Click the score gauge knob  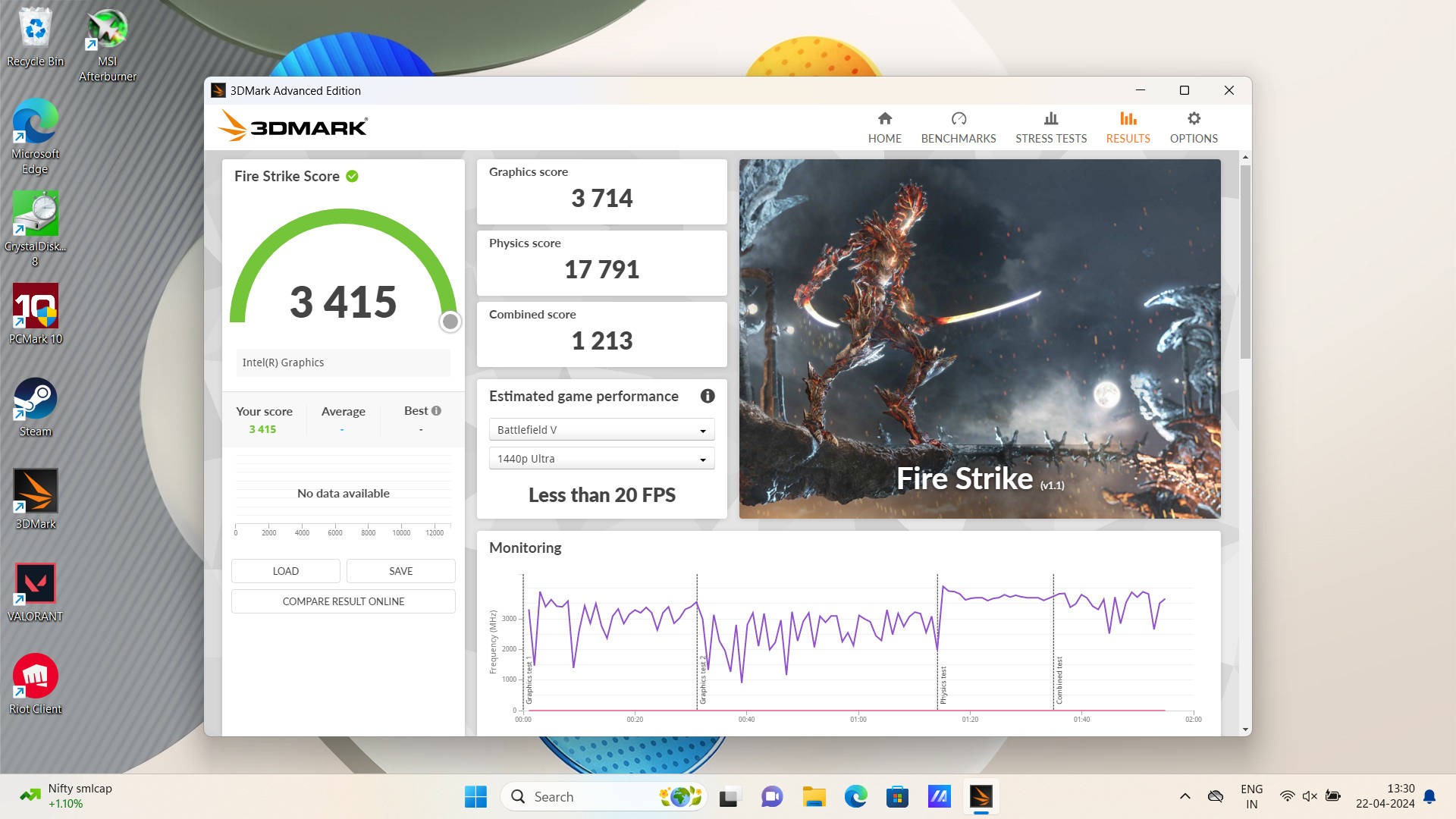[x=450, y=322]
